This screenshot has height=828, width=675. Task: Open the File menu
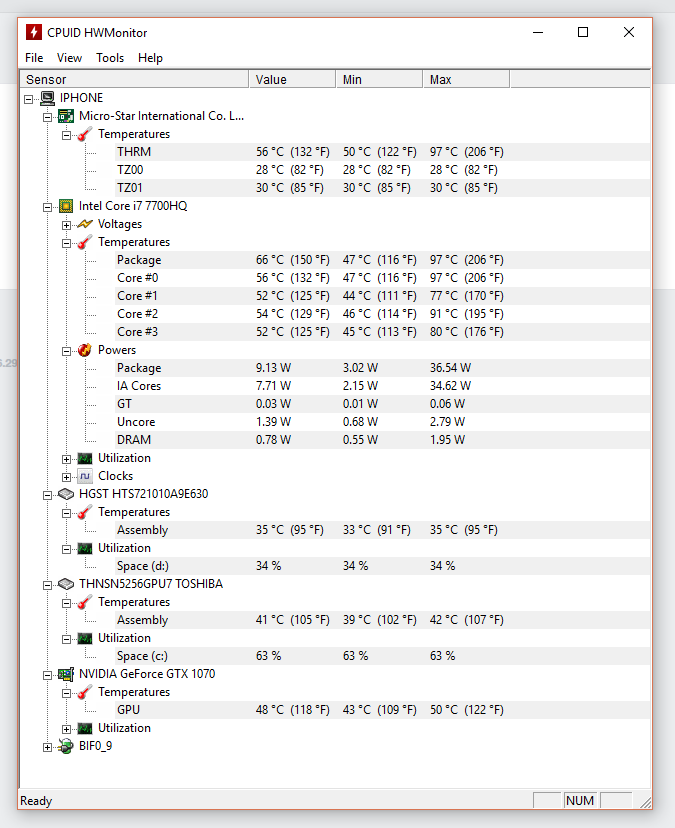34,58
